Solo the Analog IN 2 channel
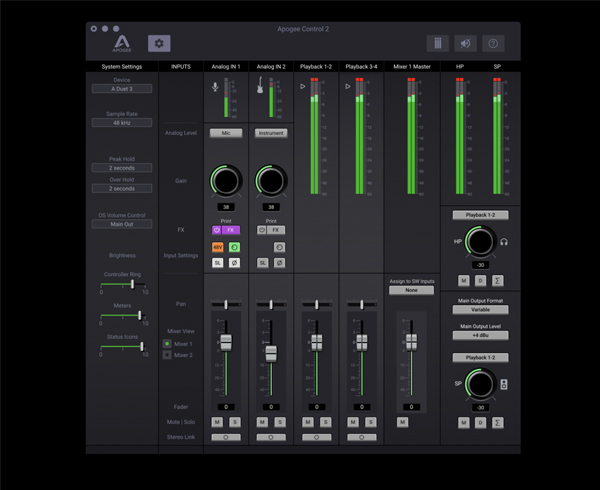Viewport: 600px width, 490px height. tap(280, 422)
